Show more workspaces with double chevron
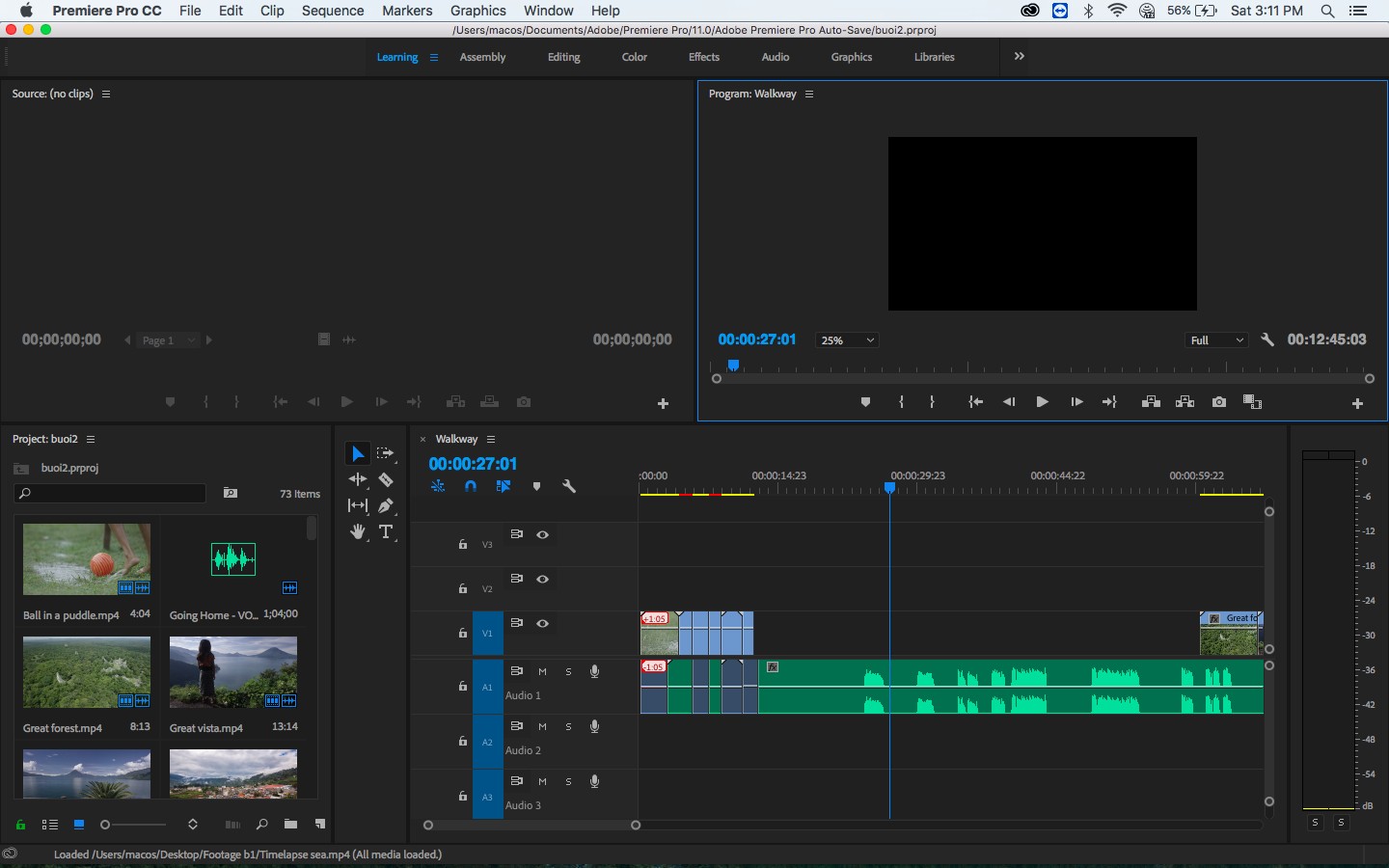This screenshot has height=868, width=1389. (x=1020, y=56)
